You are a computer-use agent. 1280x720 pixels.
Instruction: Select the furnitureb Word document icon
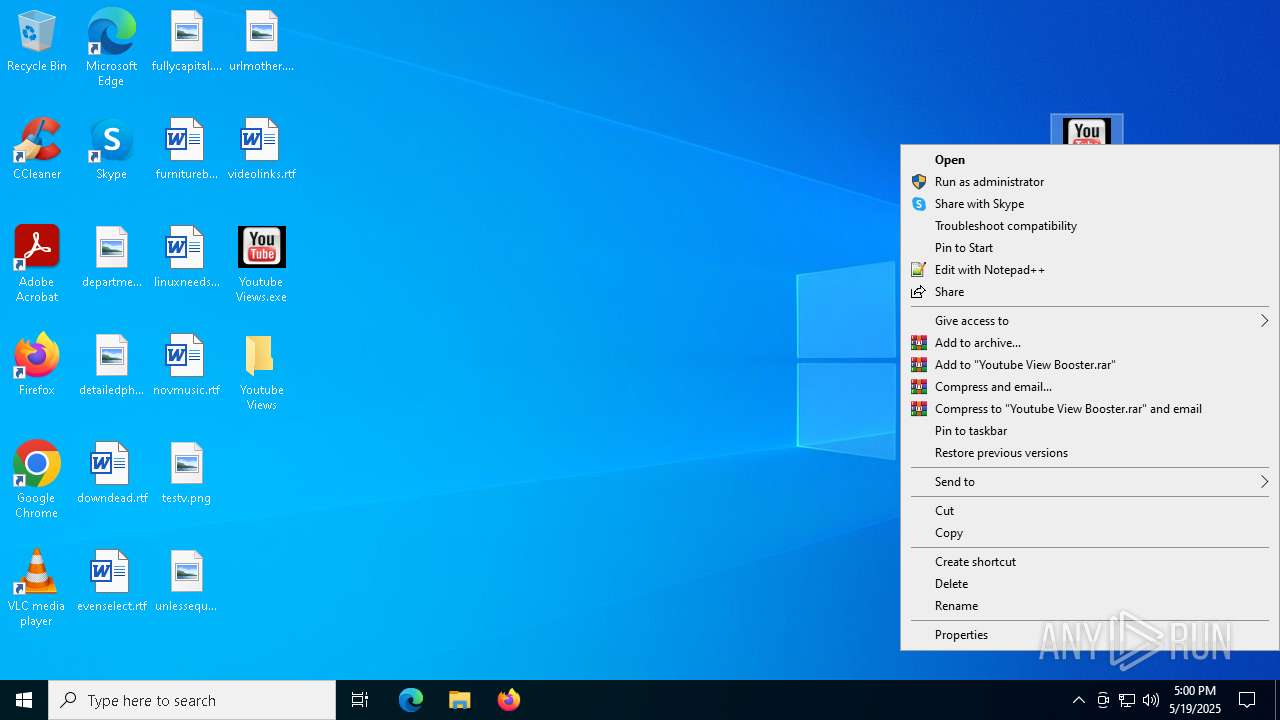[186, 150]
